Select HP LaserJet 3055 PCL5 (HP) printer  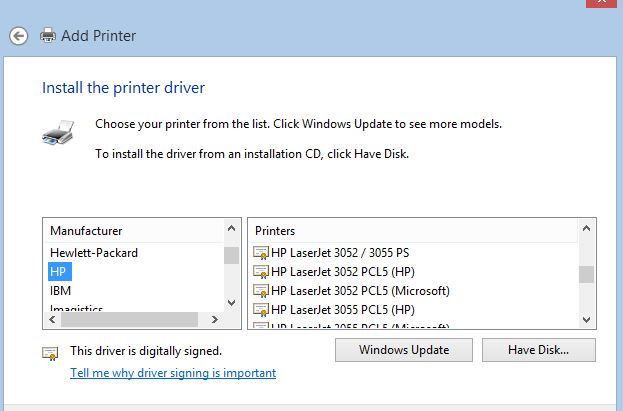[343, 310]
